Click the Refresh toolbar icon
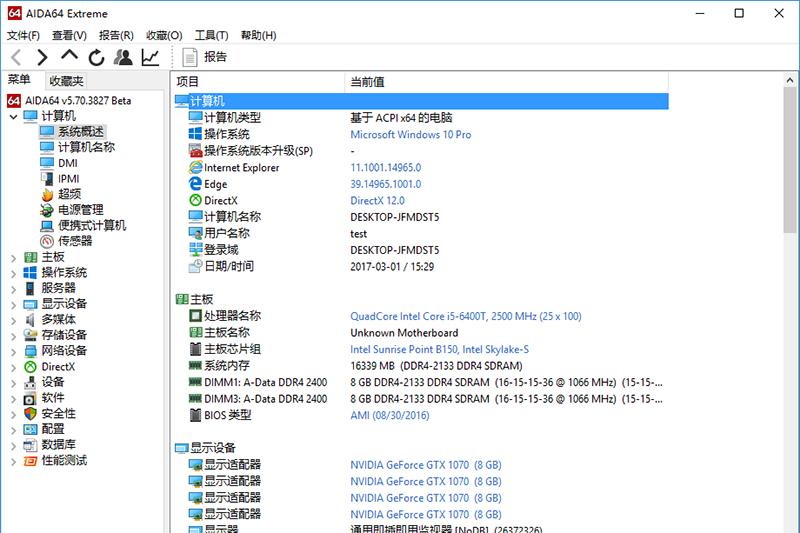The image size is (800, 533). 96,57
